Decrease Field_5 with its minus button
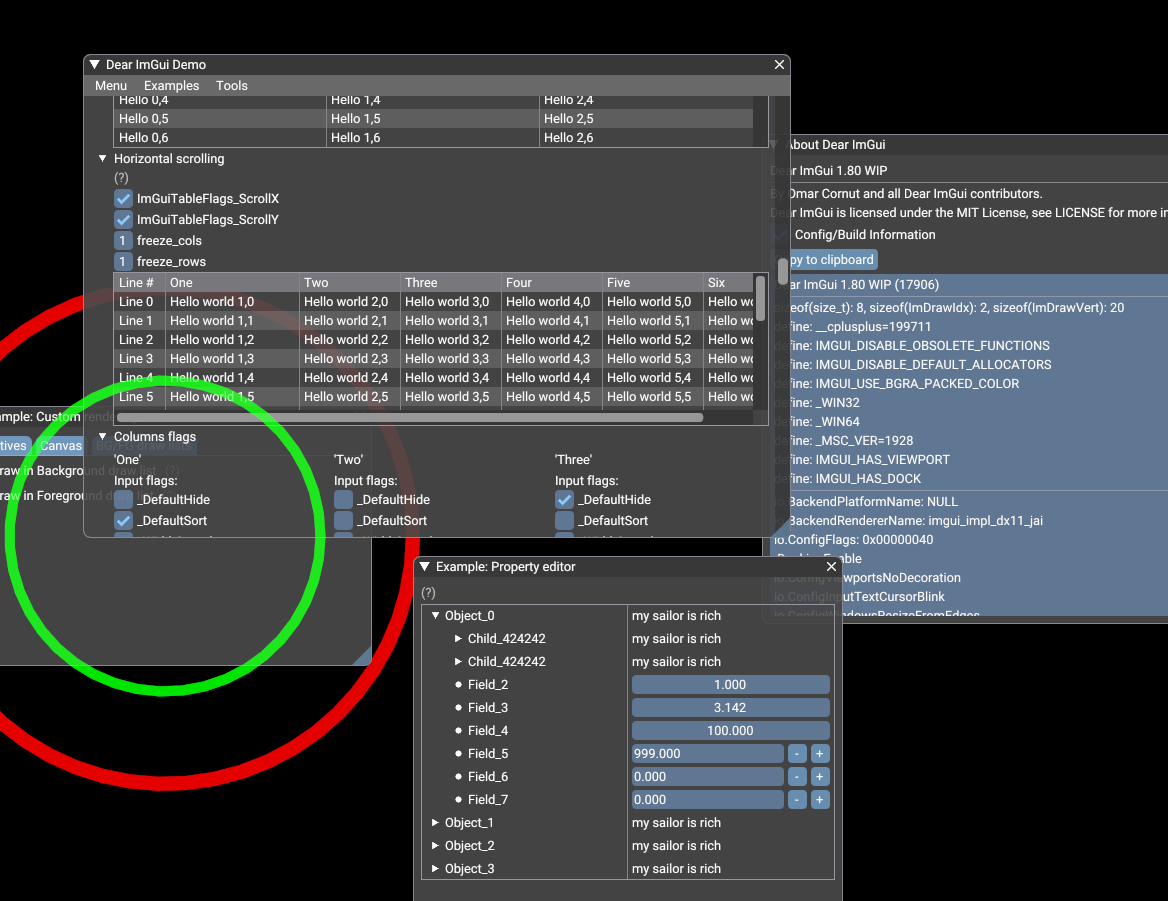The height and width of the screenshot is (901, 1168). pyautogui.click(x=797, y=754)
